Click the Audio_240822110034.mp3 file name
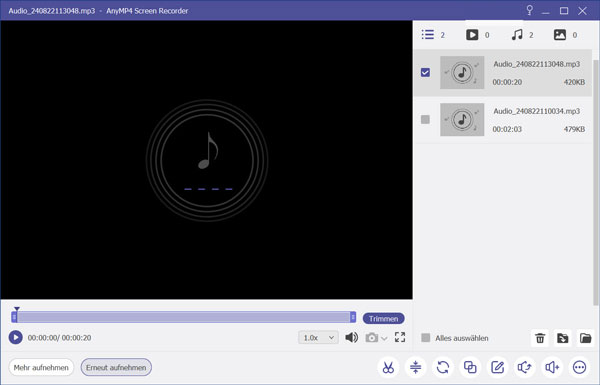This screenshot has height=385, width=600. tap(536, 111)
